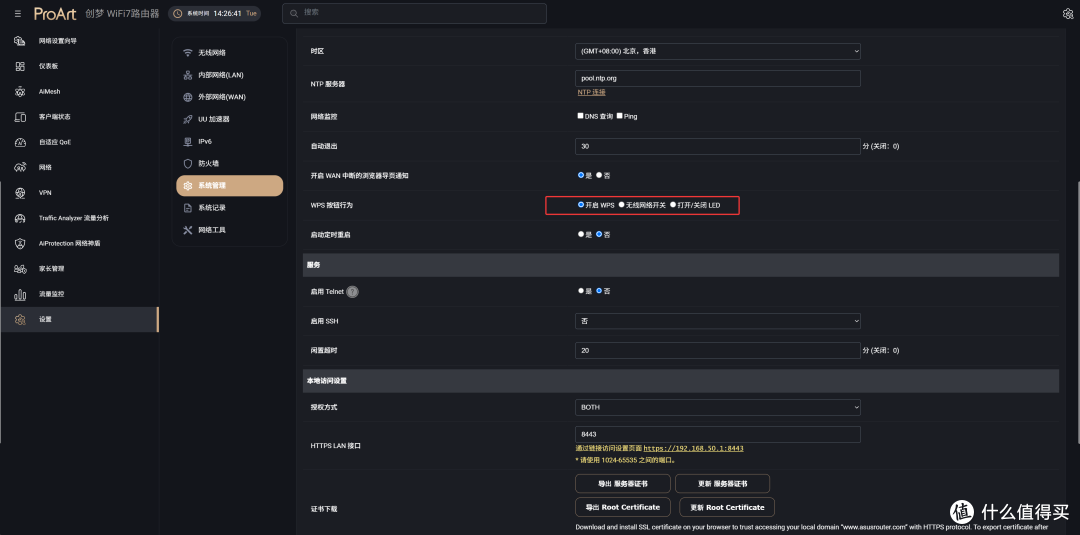Image resolution: width=1080 pixels, height=535 pixels.
Task: Click 更新 服务器证书 button
Action: point(723,483)
